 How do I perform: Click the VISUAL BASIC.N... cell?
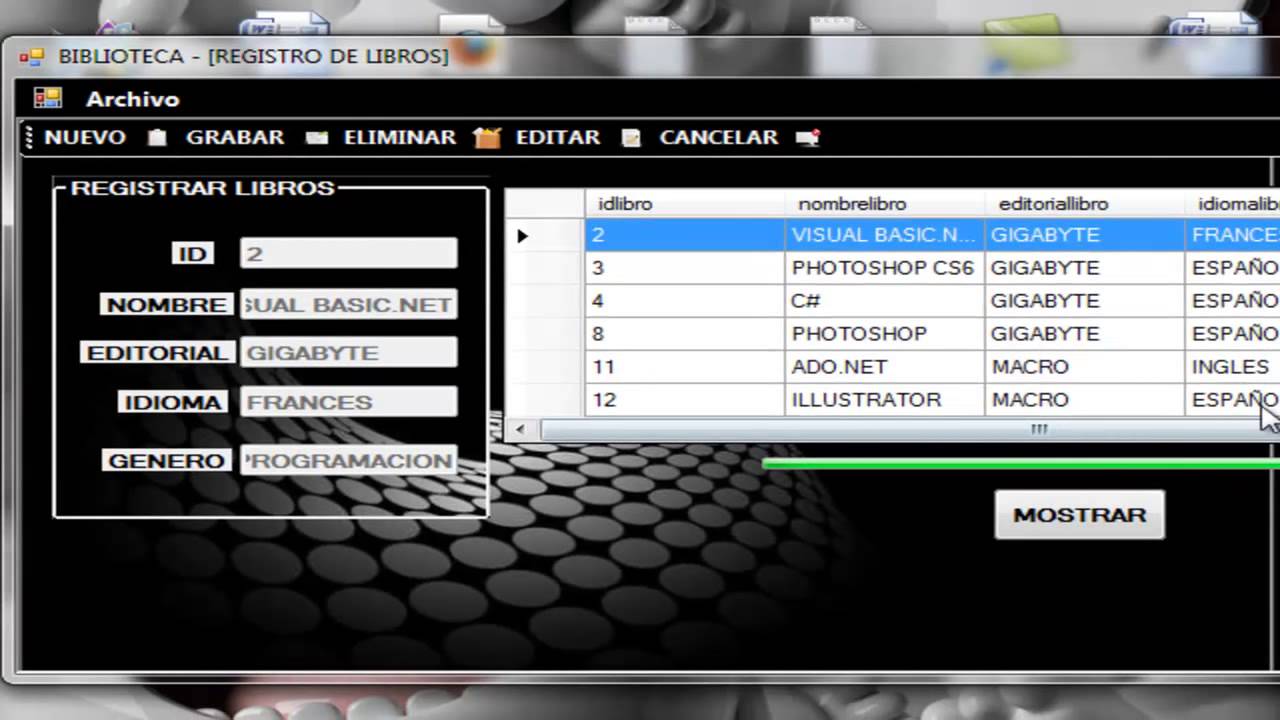(885, 235)
